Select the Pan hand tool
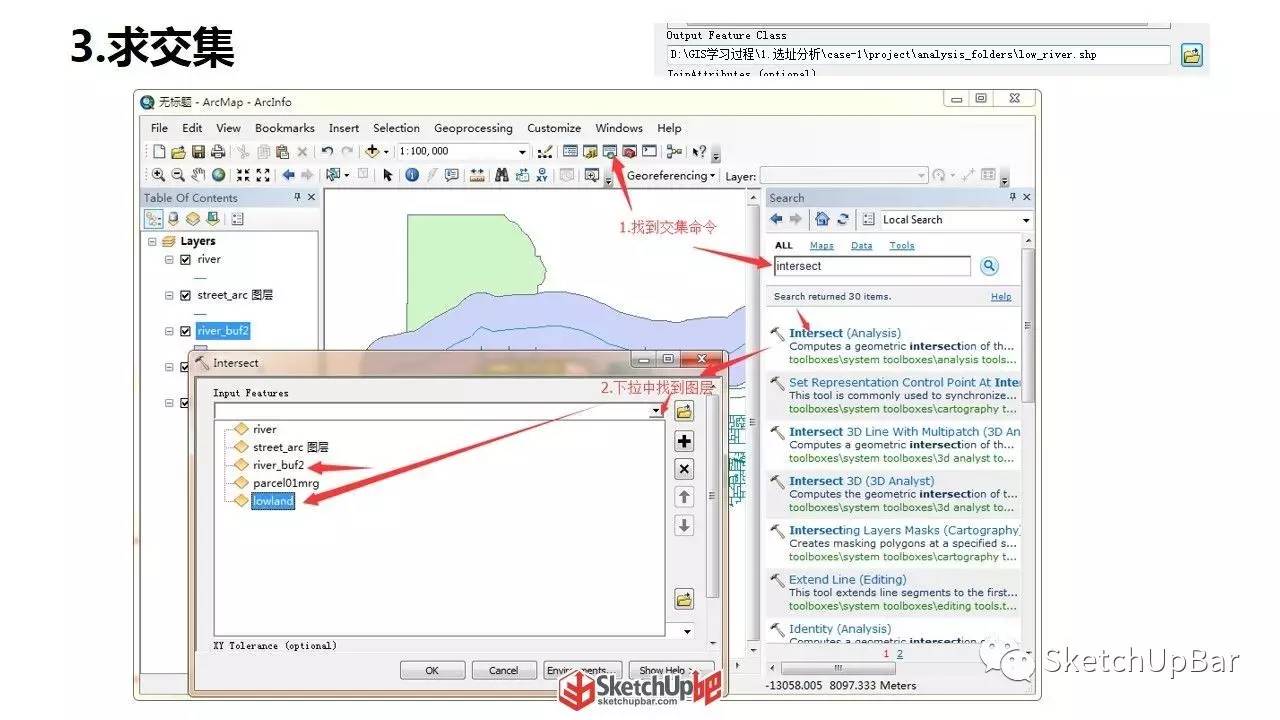 [198, 175]
